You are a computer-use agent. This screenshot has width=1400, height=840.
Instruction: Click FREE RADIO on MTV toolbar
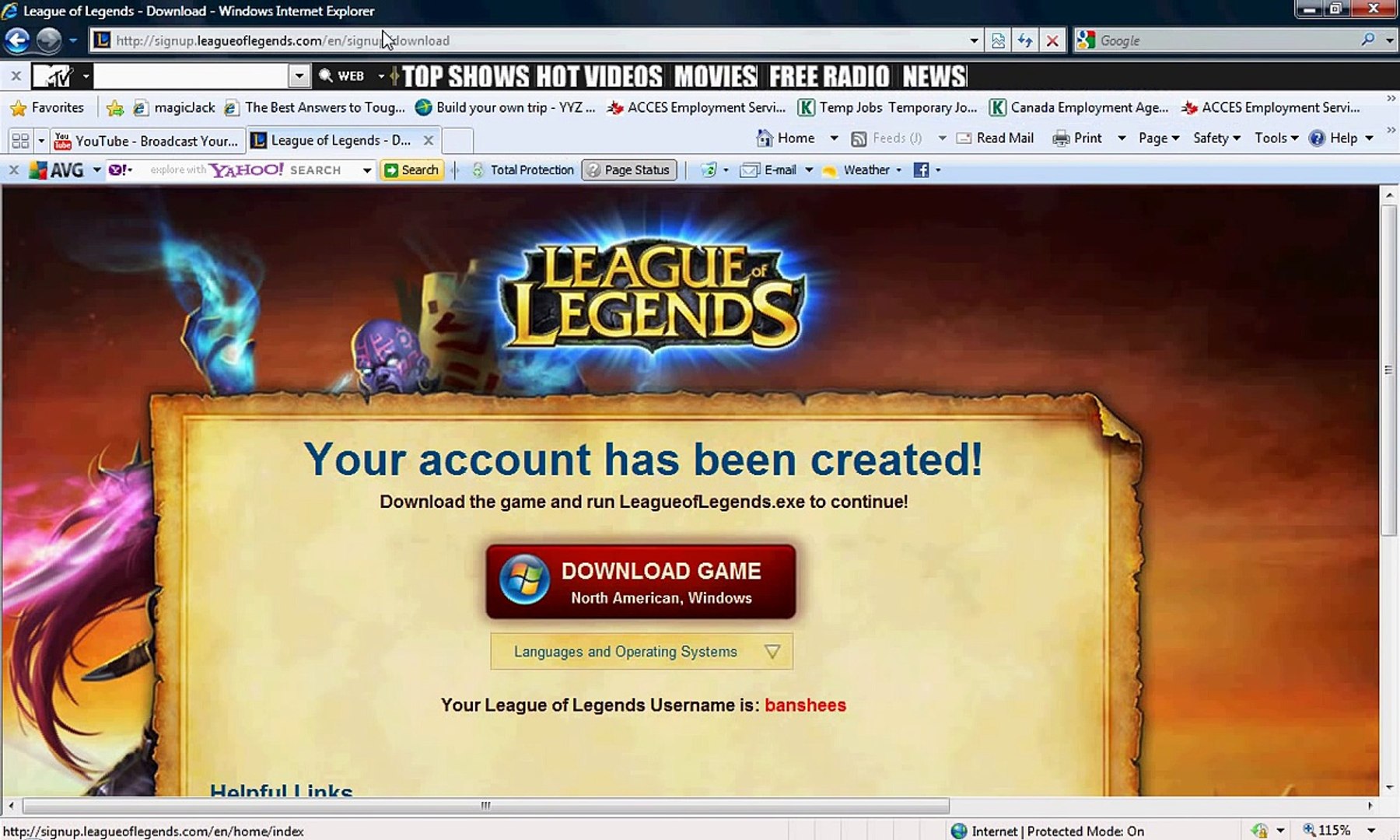(829, 76)
